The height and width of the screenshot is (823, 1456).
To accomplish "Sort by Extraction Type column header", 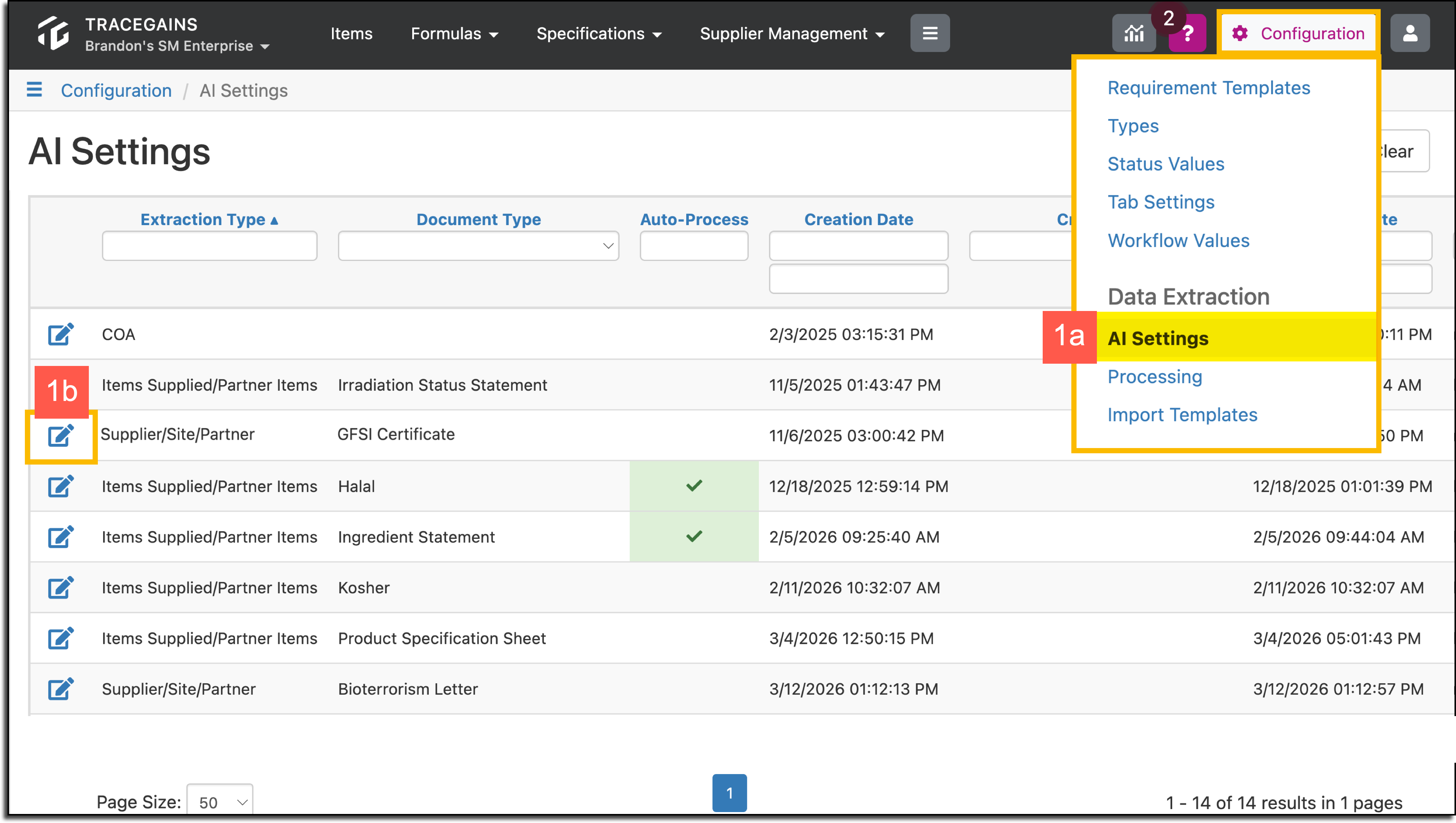I will point(209,219).
